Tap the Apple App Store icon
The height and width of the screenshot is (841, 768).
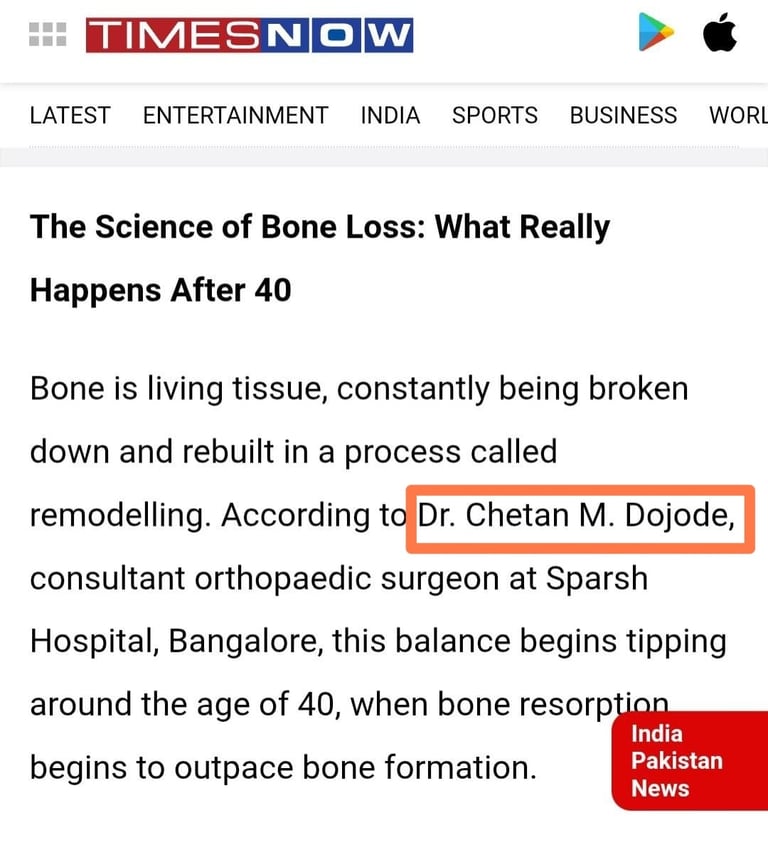[x=719, y=33]
